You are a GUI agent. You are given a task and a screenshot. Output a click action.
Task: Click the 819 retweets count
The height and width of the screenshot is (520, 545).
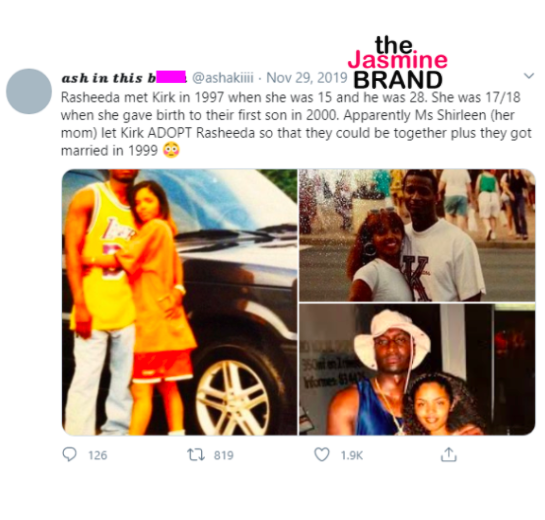[x=223, y=455]
